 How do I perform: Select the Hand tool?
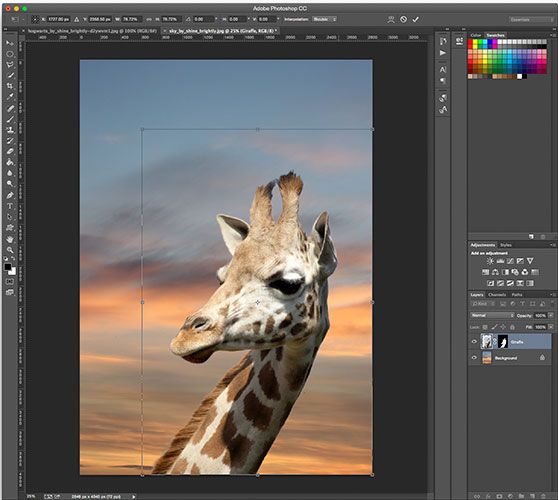[10, 239]
